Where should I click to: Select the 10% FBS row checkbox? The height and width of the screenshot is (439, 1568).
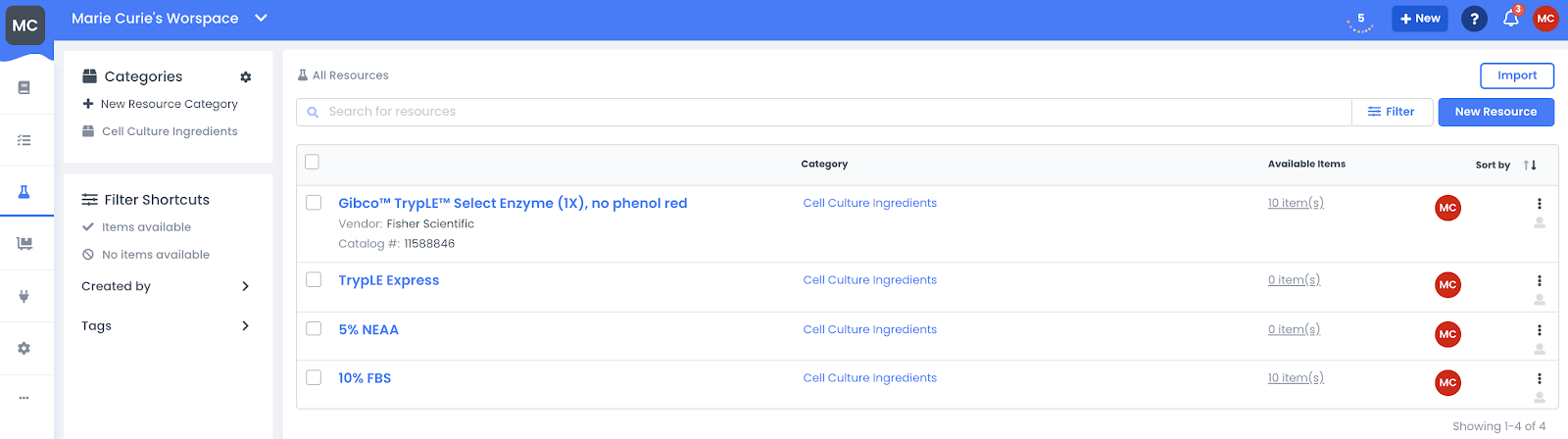(314, 377)
